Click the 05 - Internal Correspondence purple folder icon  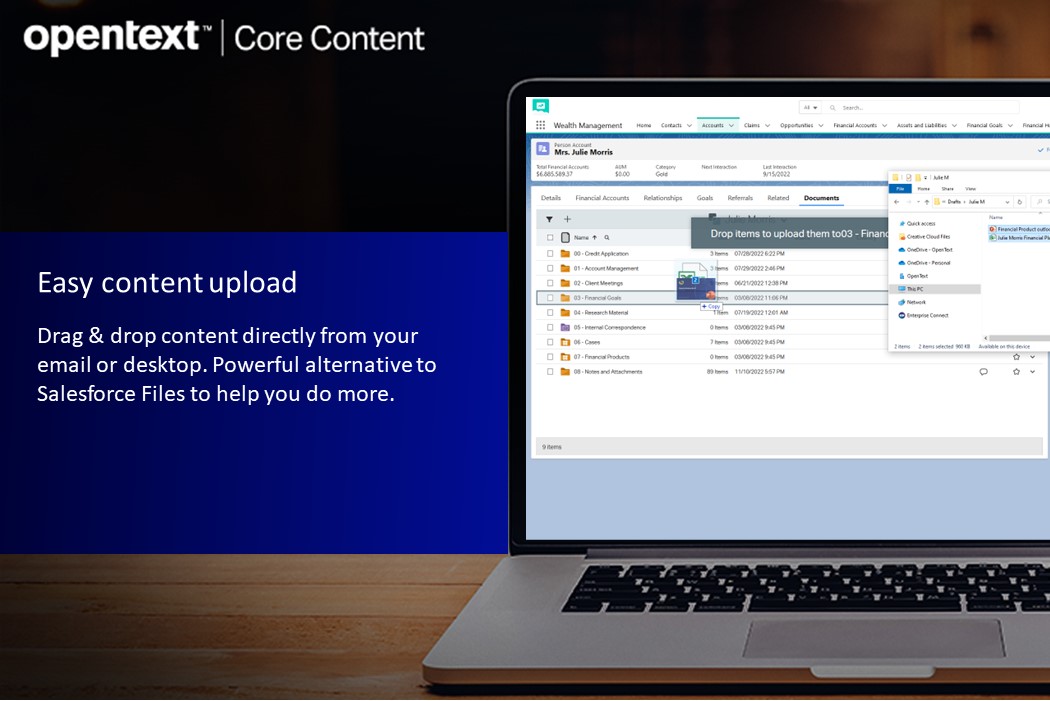click(564, 327)
